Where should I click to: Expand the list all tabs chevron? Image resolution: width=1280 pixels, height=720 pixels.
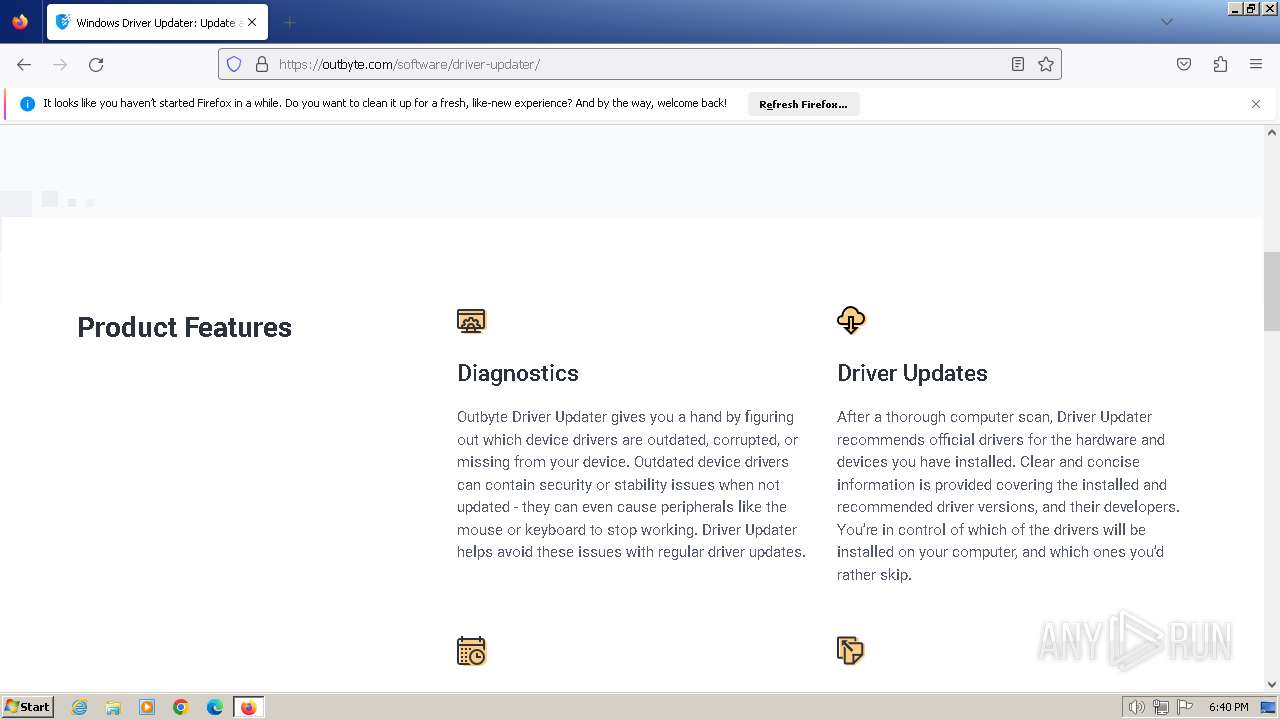coord(1166,22)
